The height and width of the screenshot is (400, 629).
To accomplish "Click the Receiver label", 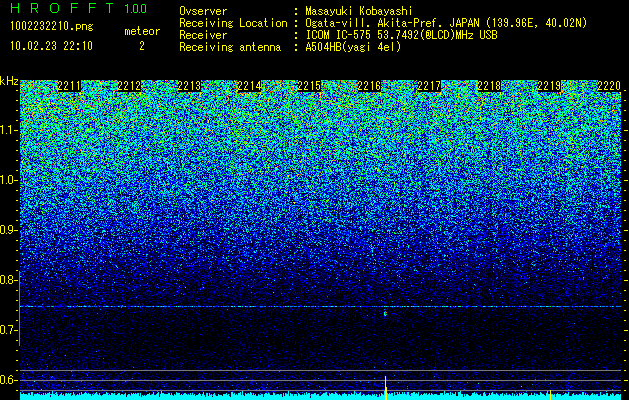I will (x=203, y=35).
